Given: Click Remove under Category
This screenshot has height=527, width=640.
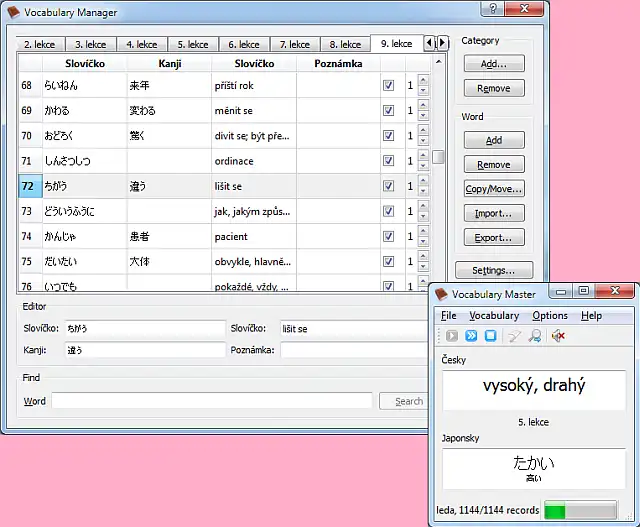Looking at the screenshot, I should pyautogui.click(x=494, y=88).
